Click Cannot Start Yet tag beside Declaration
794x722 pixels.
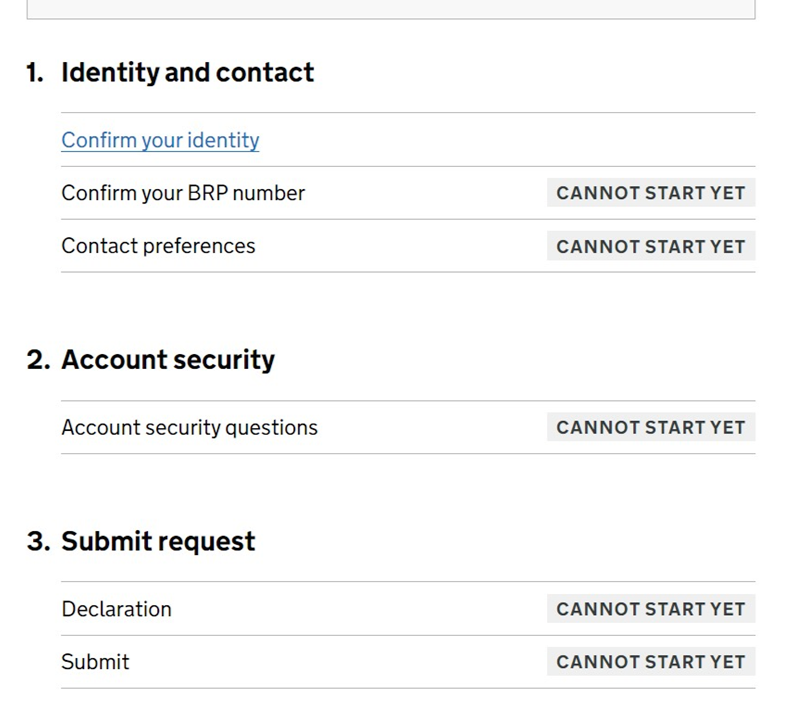click(x=651, y=609)
